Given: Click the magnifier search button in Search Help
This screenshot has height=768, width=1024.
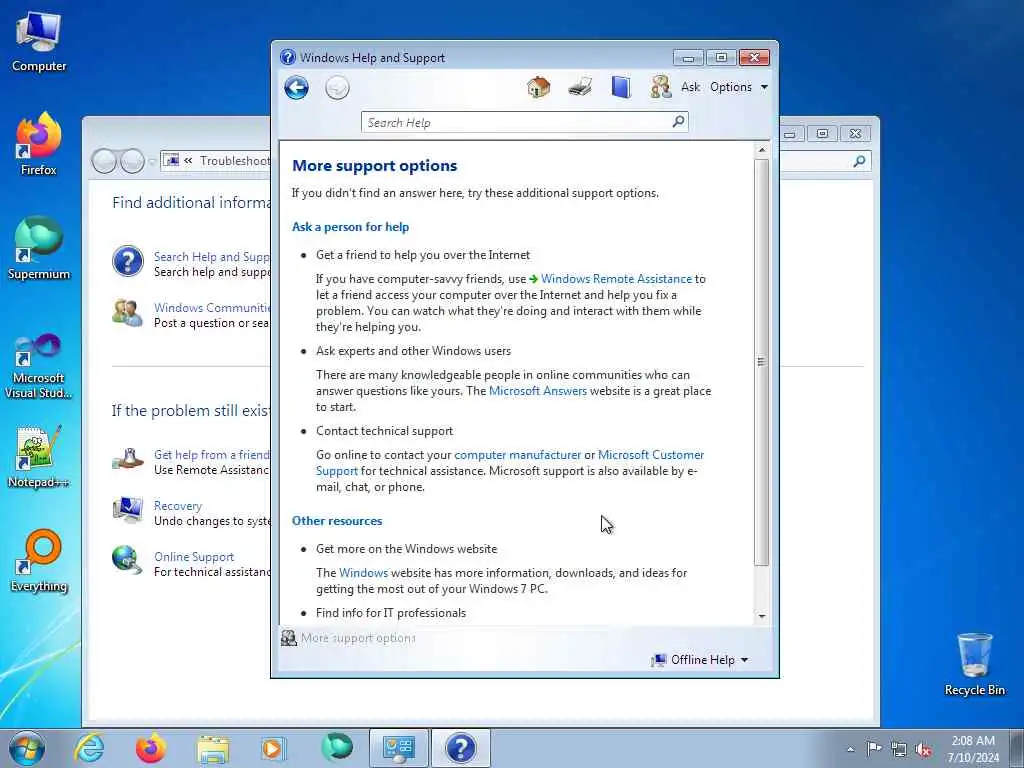Looking at the screenshot, I should (679, 121).
